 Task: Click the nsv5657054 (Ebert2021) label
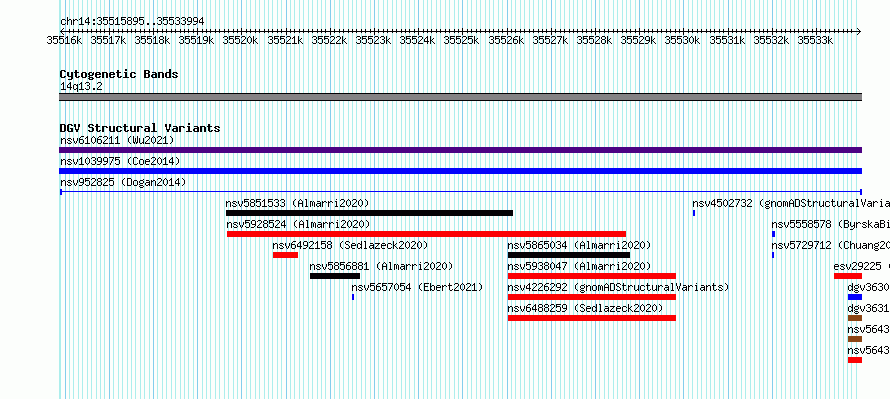417,287
